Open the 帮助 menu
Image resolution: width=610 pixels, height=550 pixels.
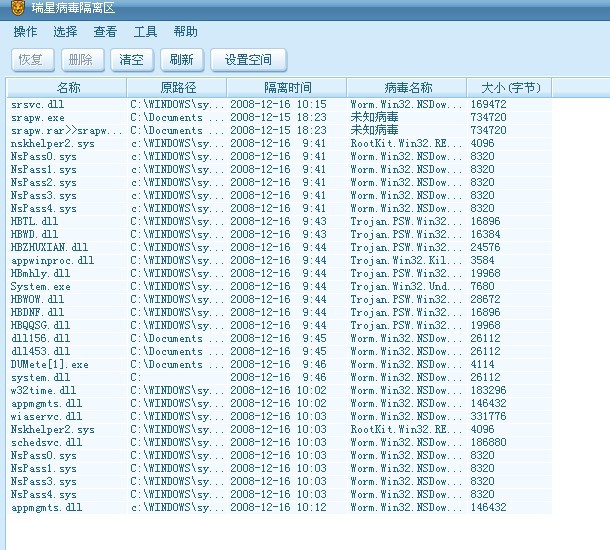pos(185,32)
